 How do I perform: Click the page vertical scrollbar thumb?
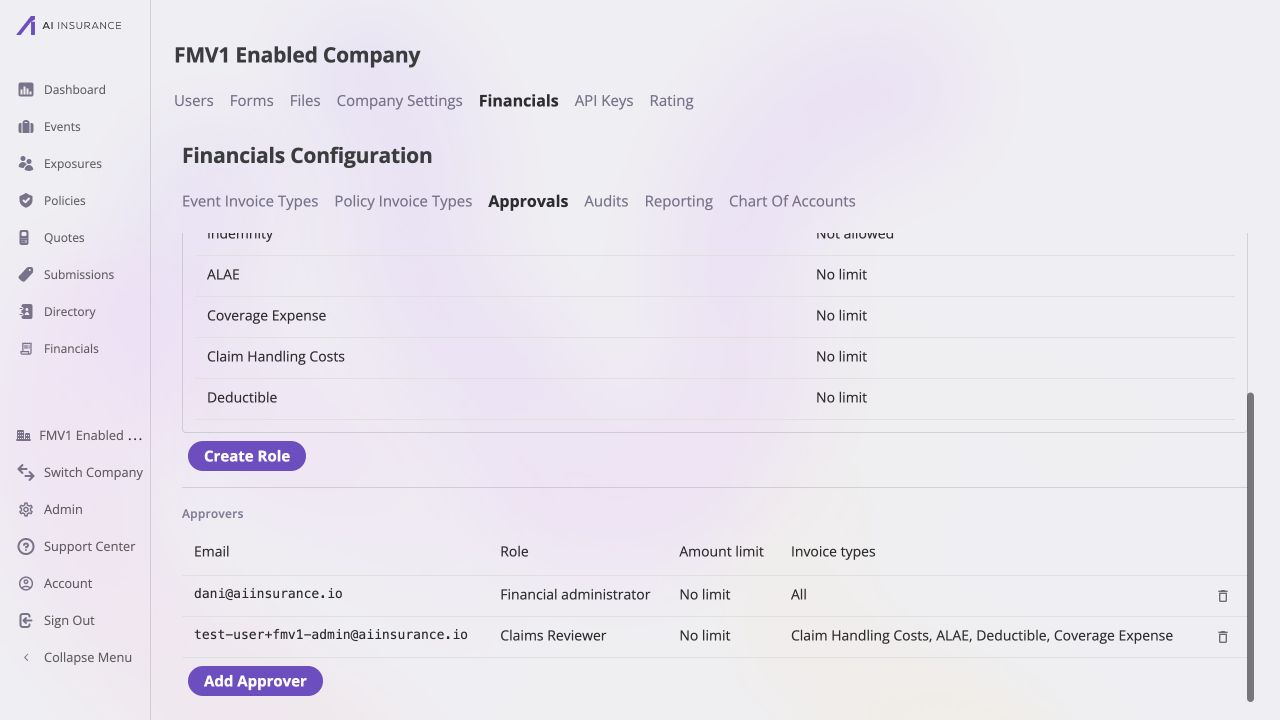[1250, 547]
